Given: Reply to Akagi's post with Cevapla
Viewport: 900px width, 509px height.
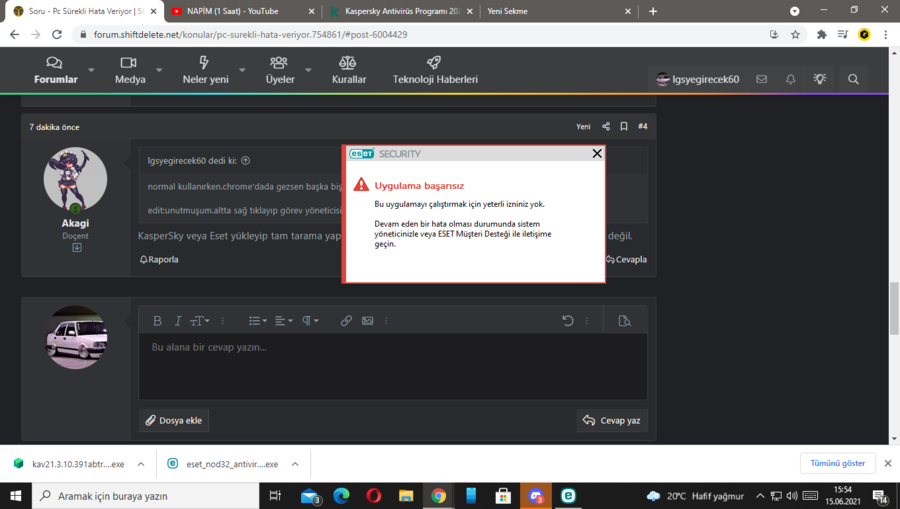Looking at the screenshot, I should [x=626, y=259].
